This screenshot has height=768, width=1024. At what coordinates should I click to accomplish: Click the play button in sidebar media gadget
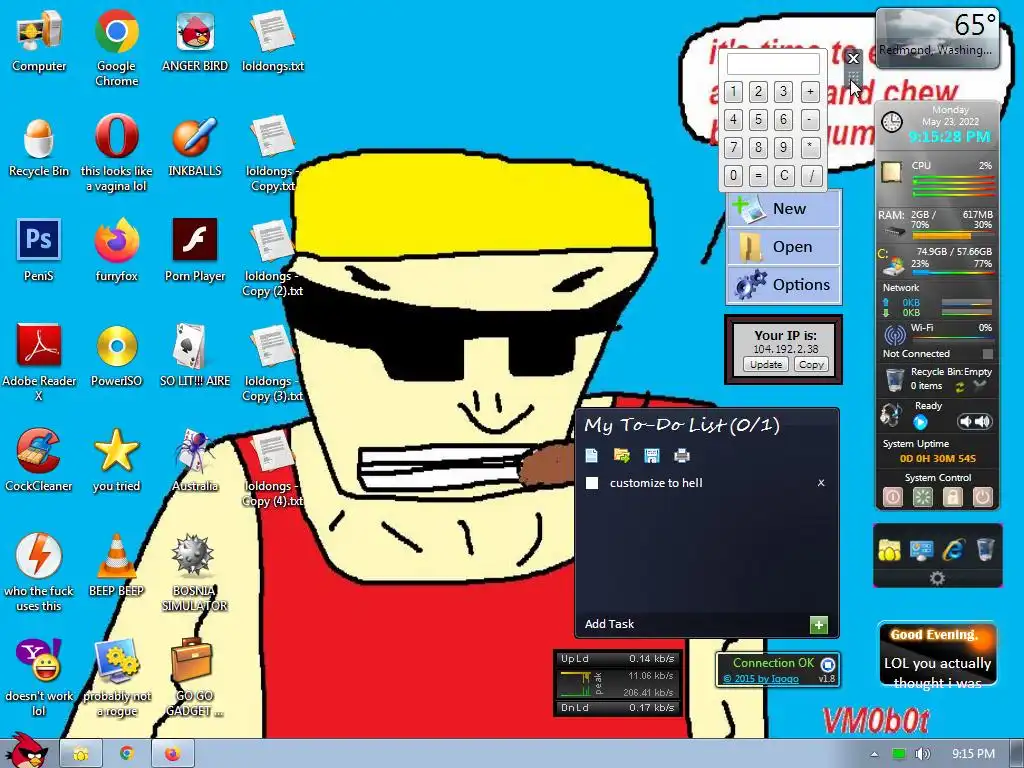[920, 423]
